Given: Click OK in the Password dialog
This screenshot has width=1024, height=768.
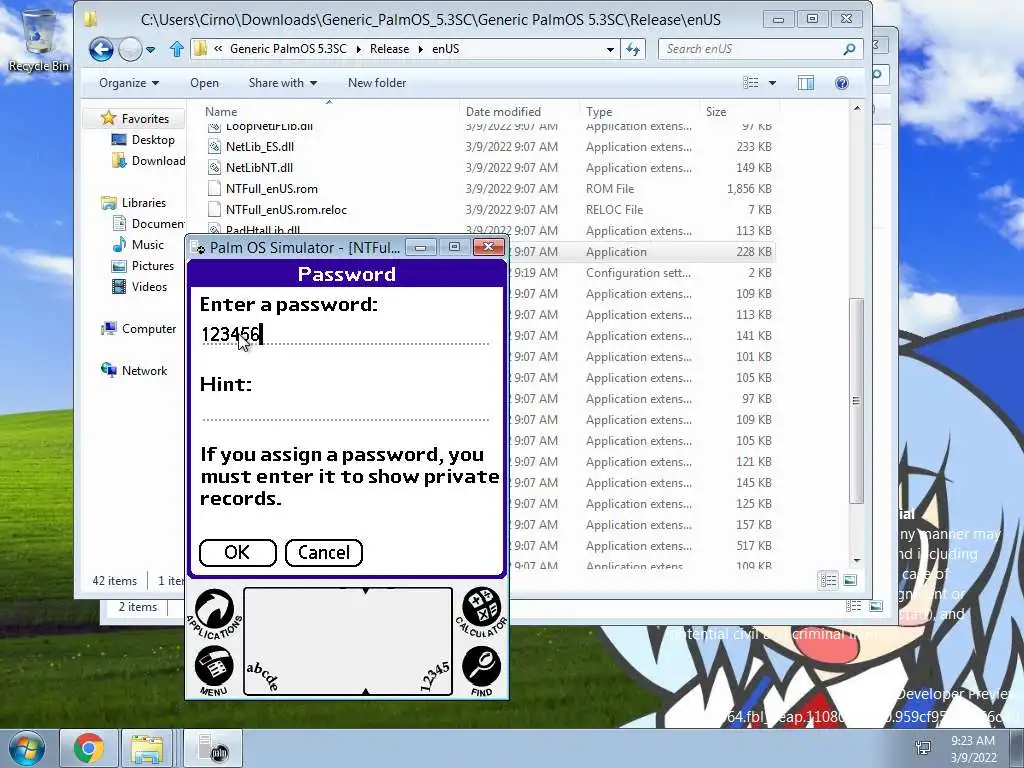Looking at the screenshot, I should 237,552.
